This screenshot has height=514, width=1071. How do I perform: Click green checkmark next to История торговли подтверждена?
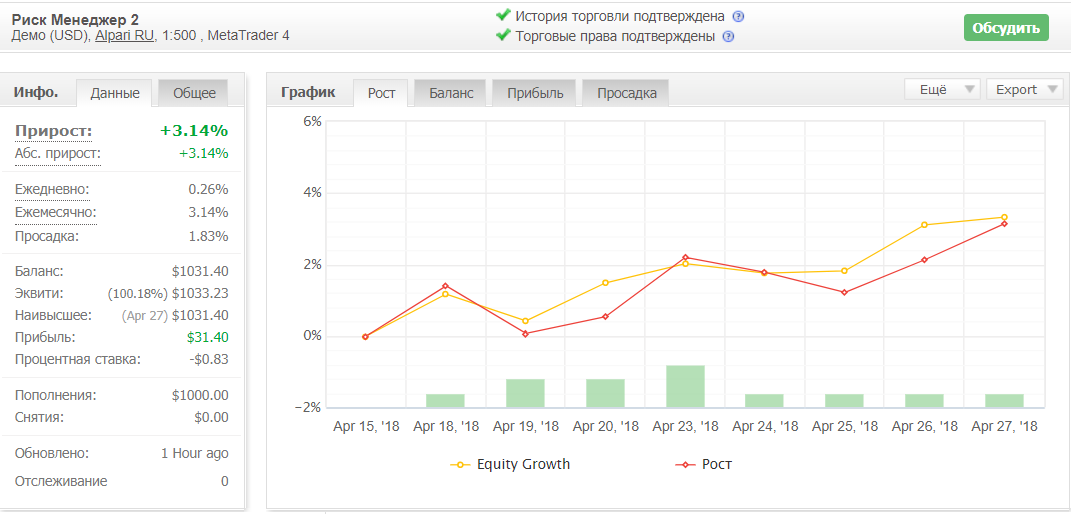tap(503, 15)
